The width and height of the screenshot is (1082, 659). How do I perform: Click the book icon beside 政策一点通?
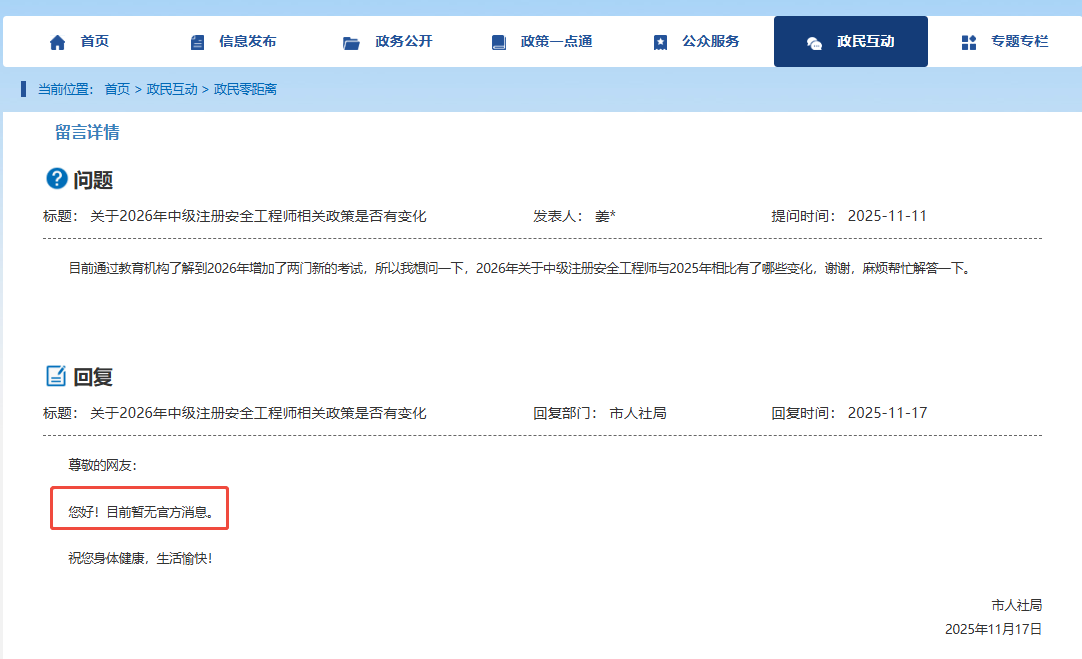(x=498, y=42)
